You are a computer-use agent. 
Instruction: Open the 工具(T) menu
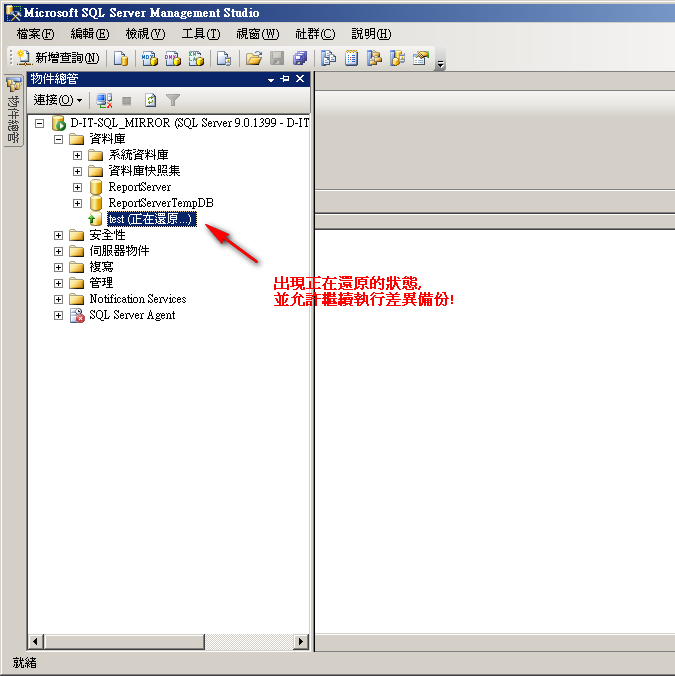coord(201,34)
